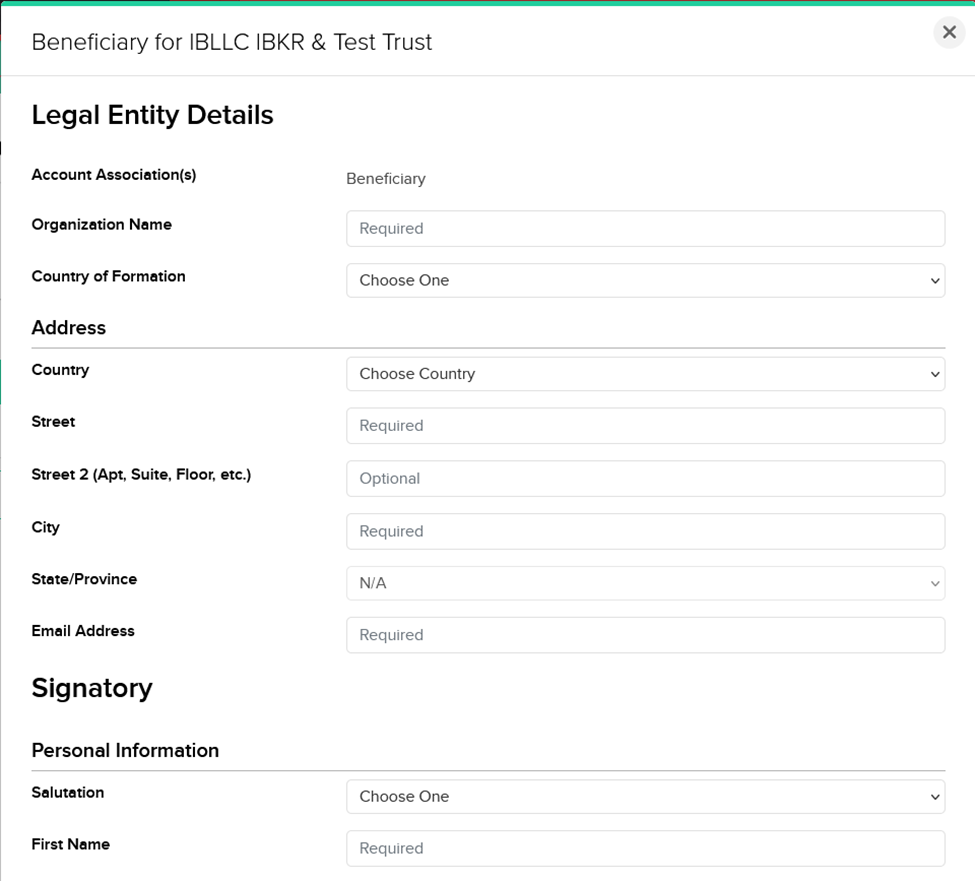Select the "Street 2 (Apt, Suite, Floor, etc.)" label
Screen dimensions: 975x881
coord(141,475)
